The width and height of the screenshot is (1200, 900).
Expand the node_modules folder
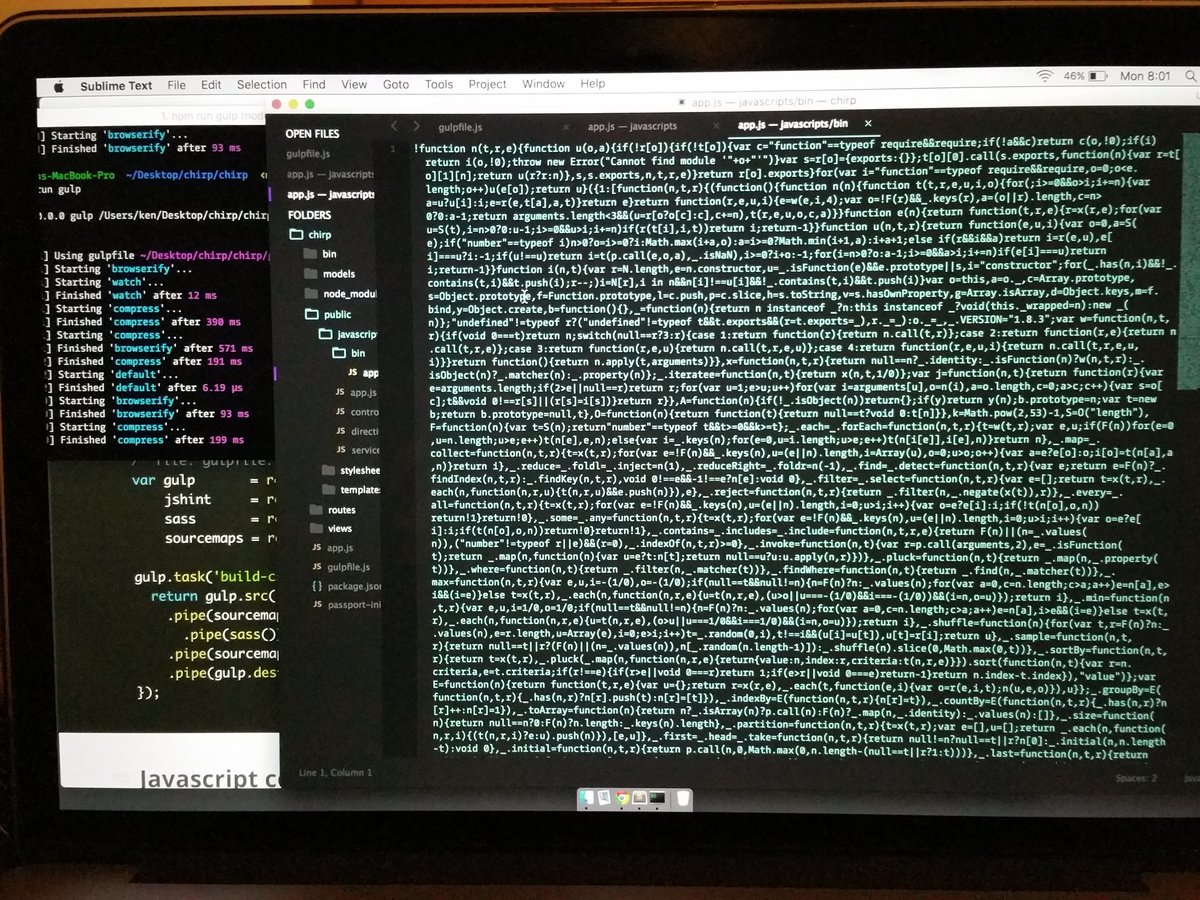pyautogui.click(x=339, y=293)
